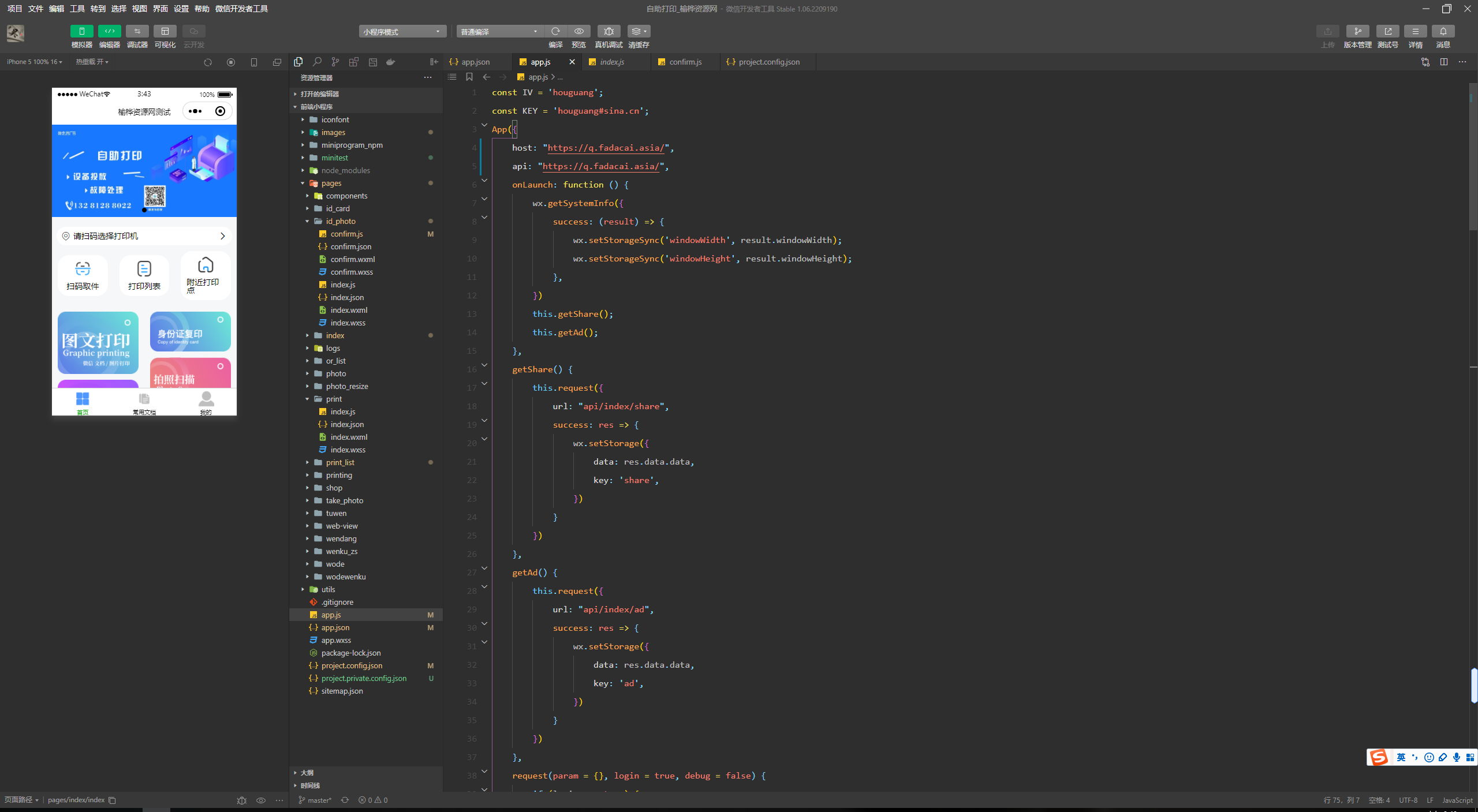Change the UTF-8 encoding setting
The height and width of the screenshot is (812, 1478).
[x=1408, y=800]
